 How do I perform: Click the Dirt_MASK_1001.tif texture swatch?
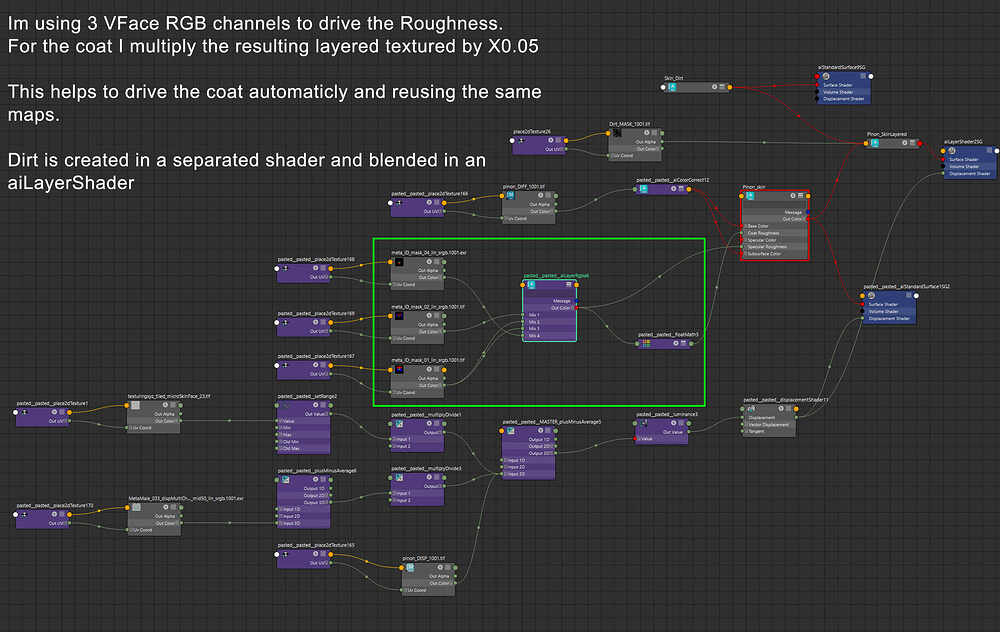pos(617,133)
